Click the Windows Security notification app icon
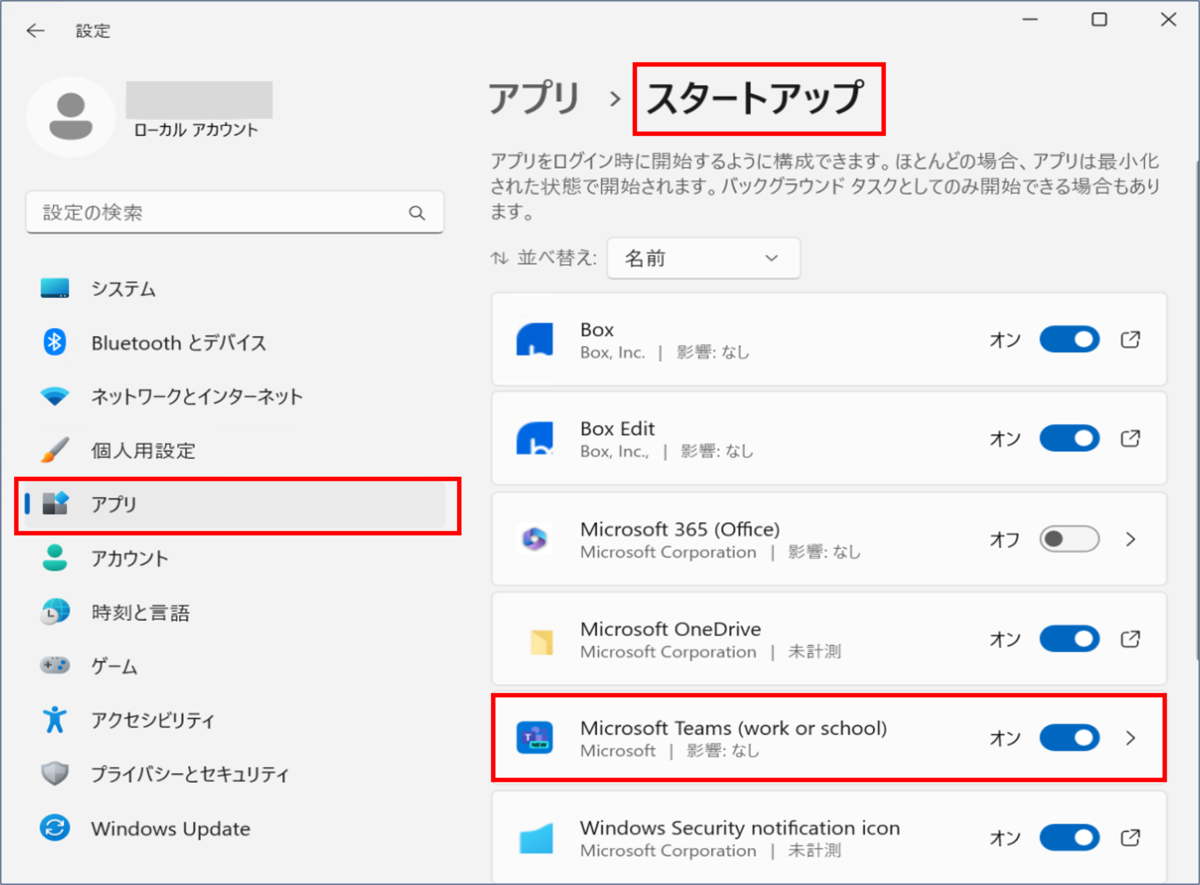Image resolution: width=1200 pixels, height=885 pixels. [535, 839]
